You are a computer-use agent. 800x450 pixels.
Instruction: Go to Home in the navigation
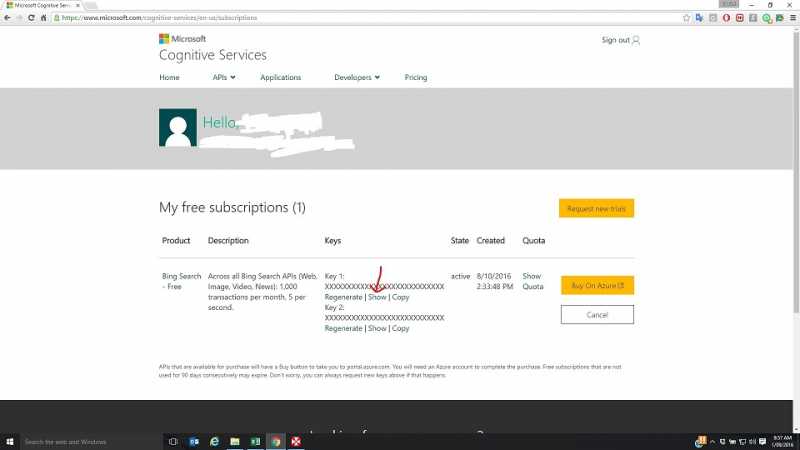point(169,78)
